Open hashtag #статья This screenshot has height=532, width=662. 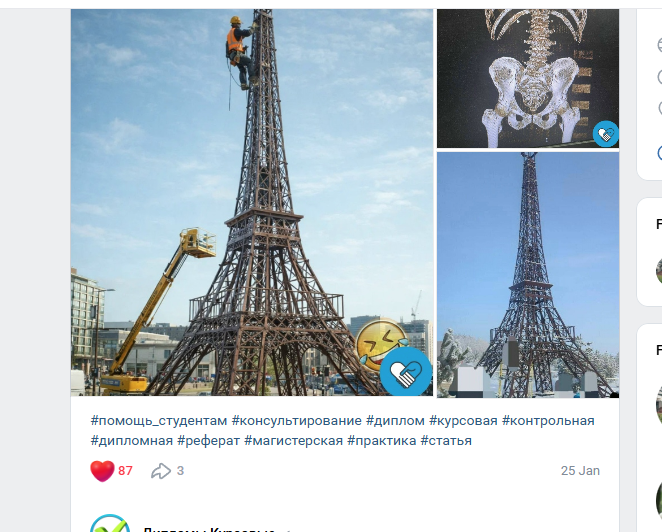coord(446,441)
